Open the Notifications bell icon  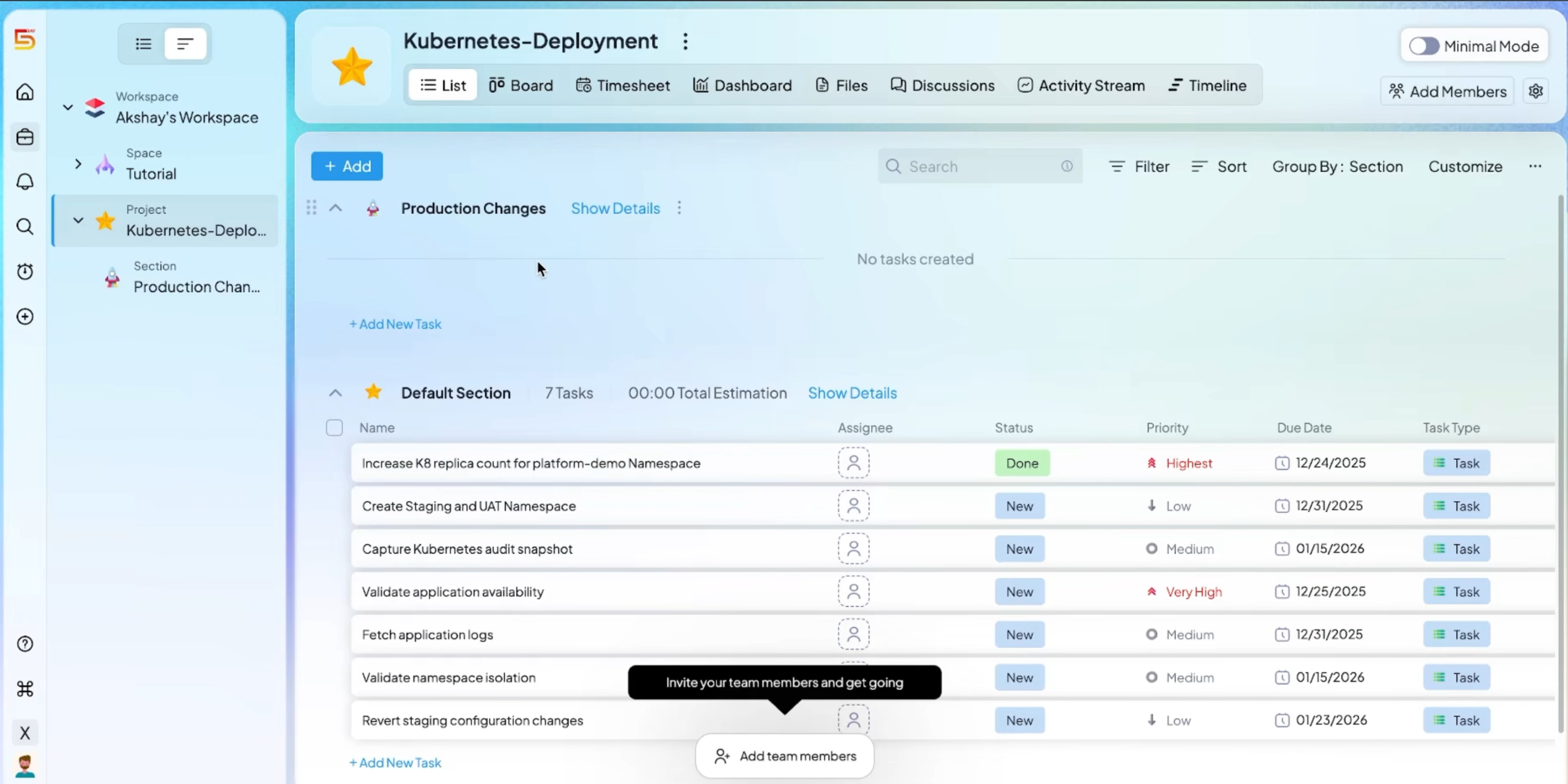point(25,182)
